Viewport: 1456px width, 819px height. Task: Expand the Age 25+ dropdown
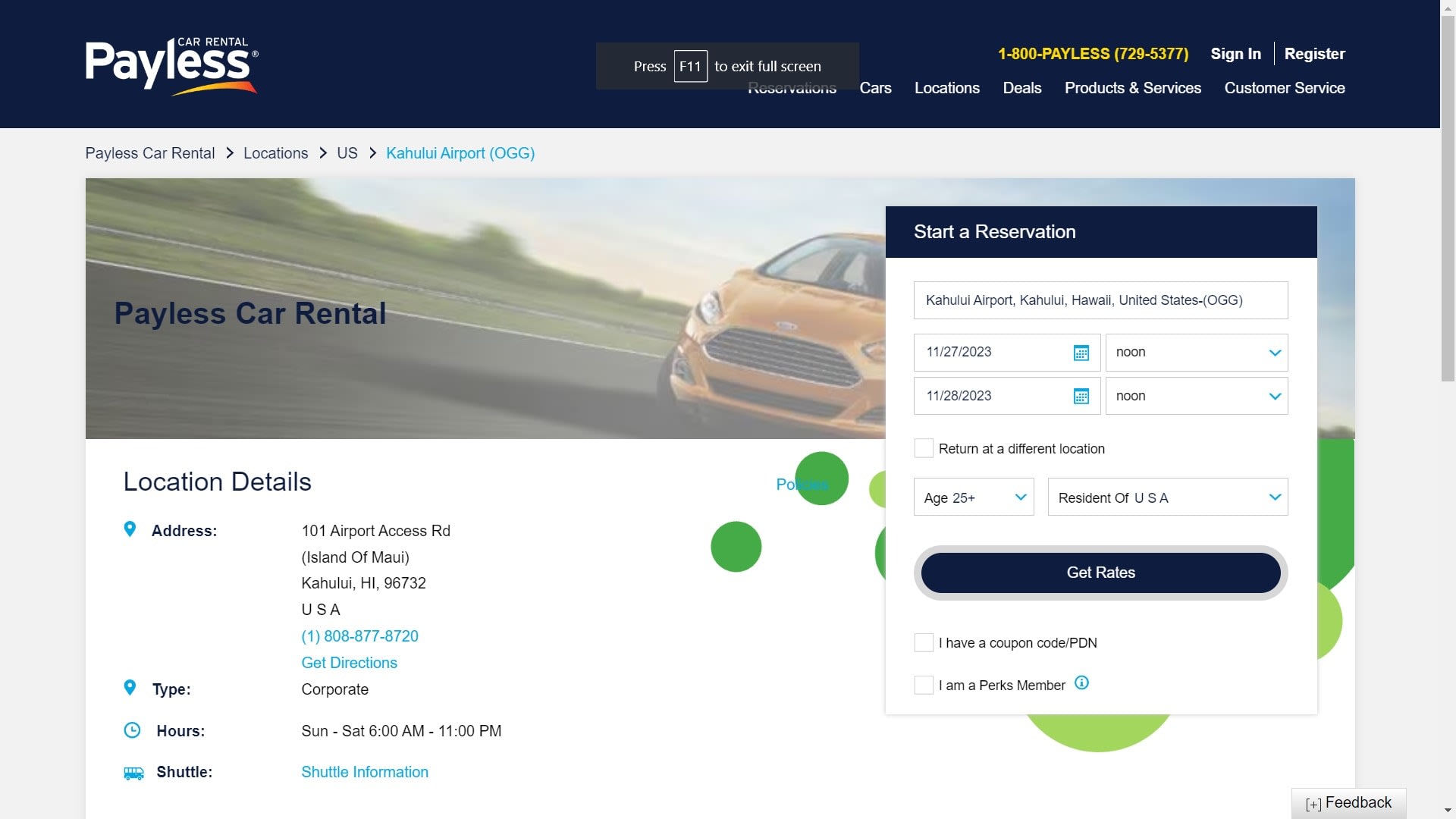(x=974, y=497)
